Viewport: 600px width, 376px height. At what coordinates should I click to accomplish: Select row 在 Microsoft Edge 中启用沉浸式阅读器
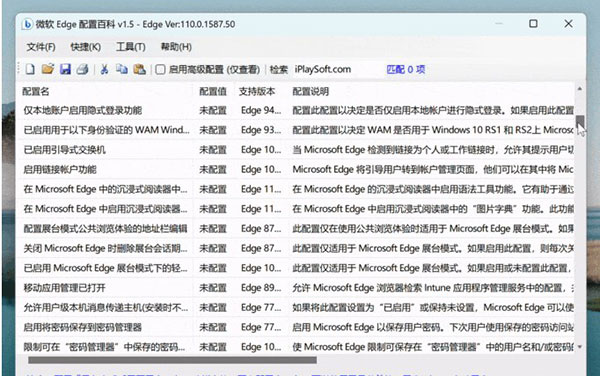coord(295,209)
